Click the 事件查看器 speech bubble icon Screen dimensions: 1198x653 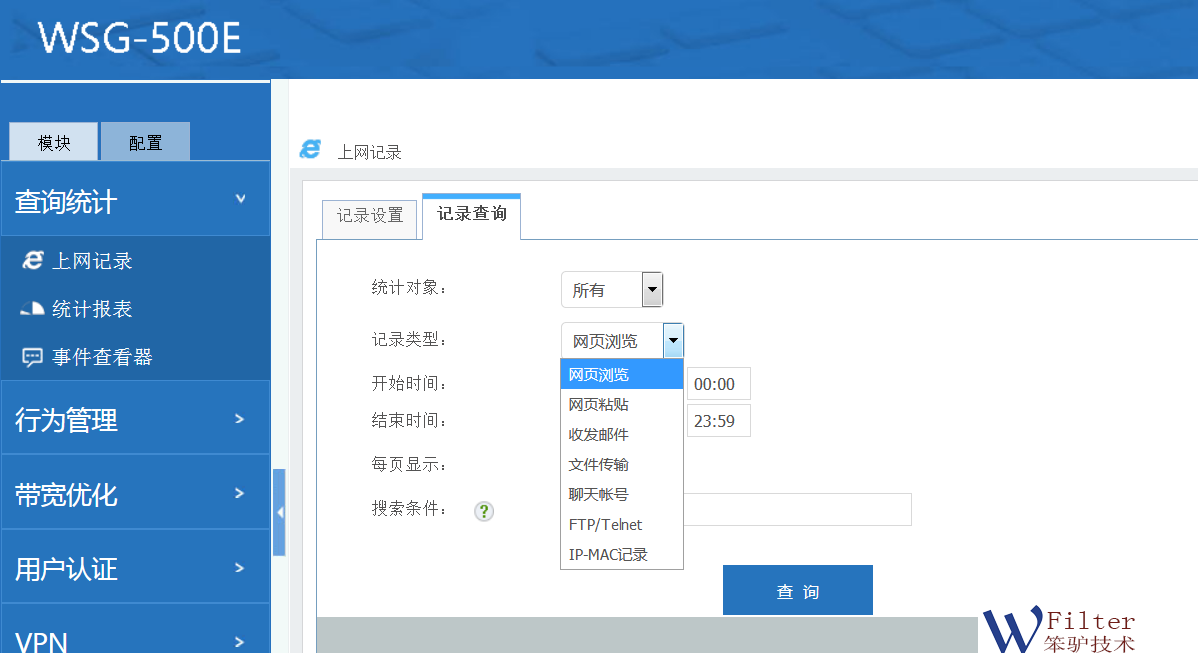[x=33, y=357]
